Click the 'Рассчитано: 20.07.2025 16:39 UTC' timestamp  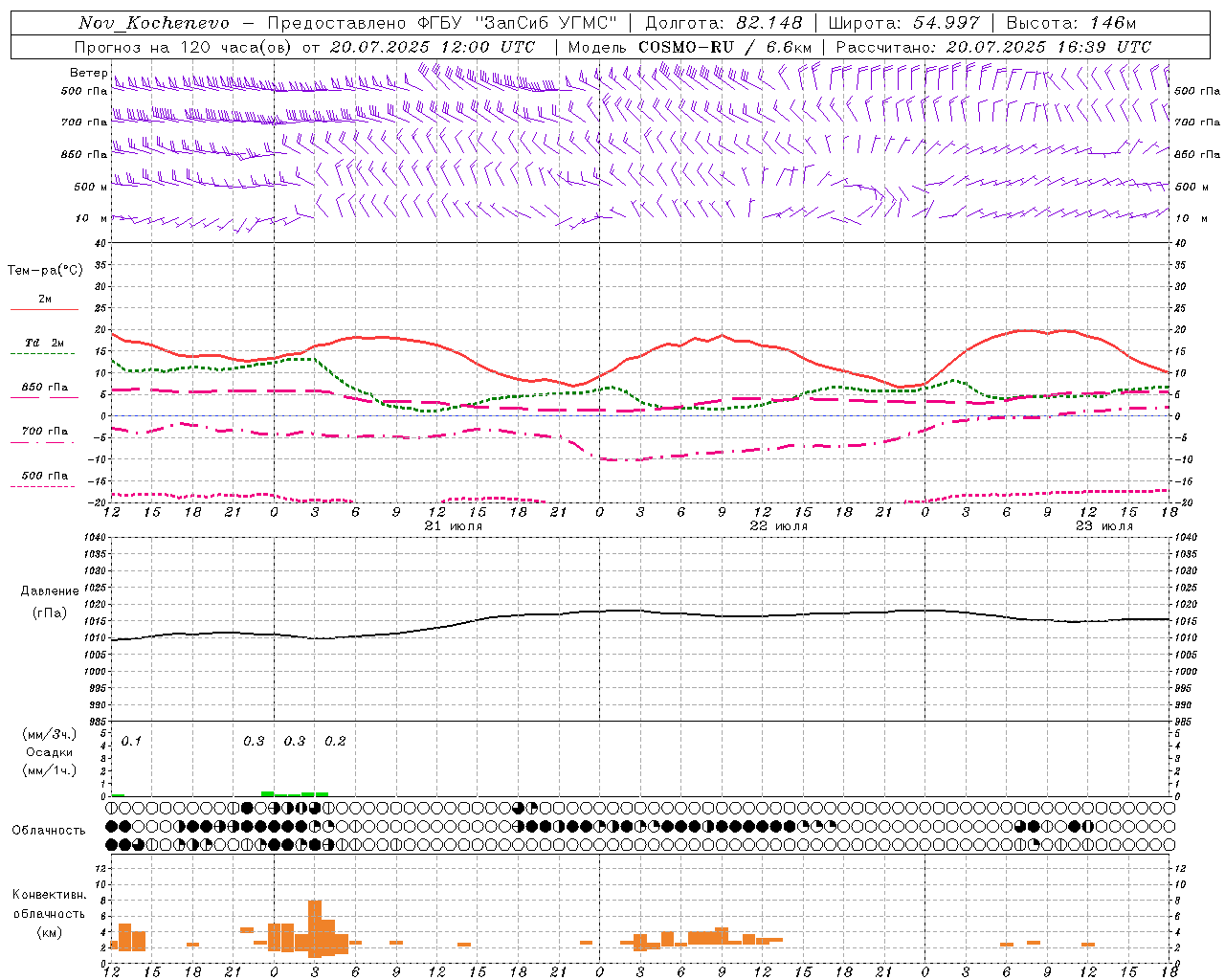click(x=993, y=47)
